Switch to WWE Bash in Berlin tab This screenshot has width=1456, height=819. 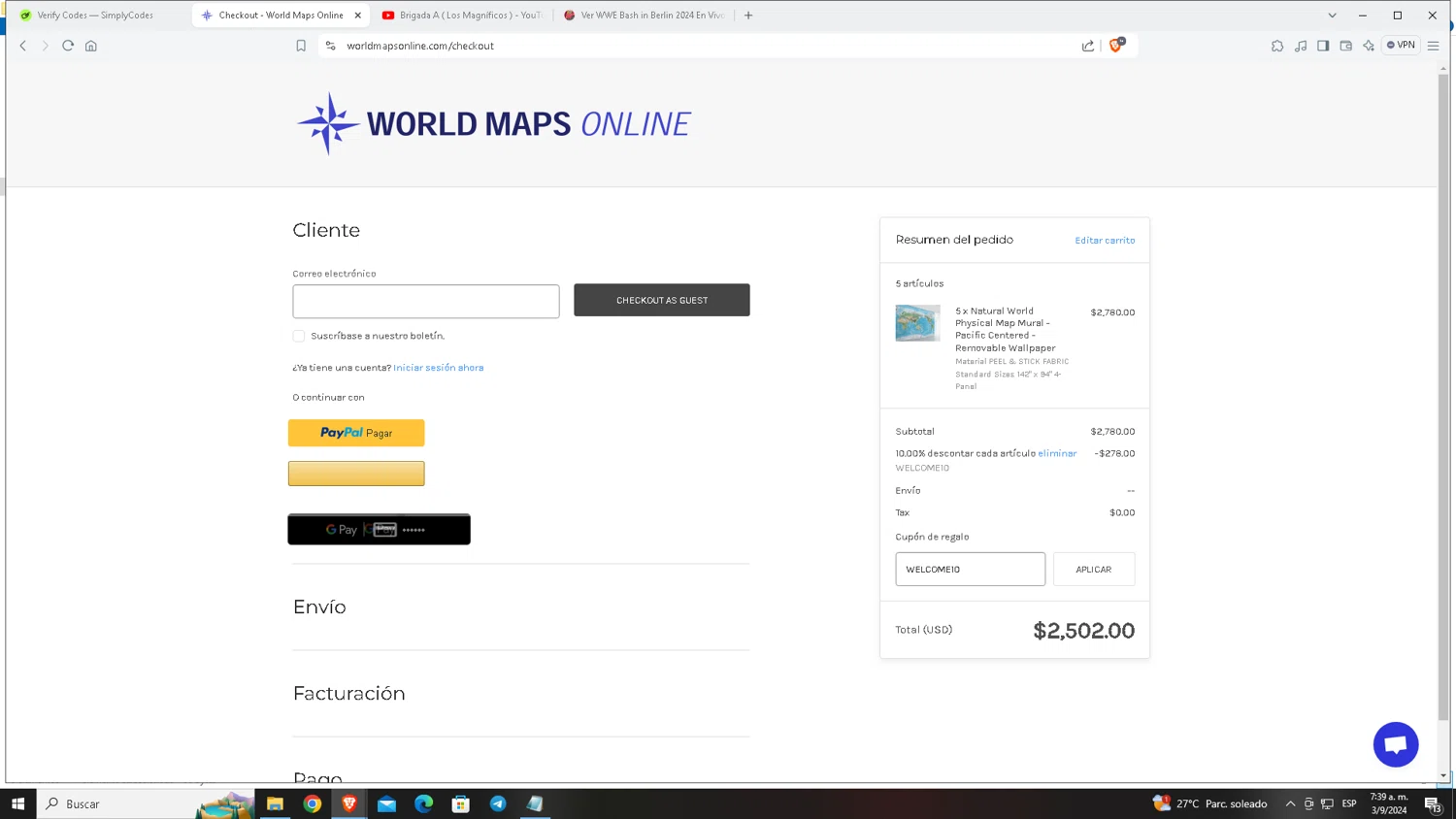[645, 16]
